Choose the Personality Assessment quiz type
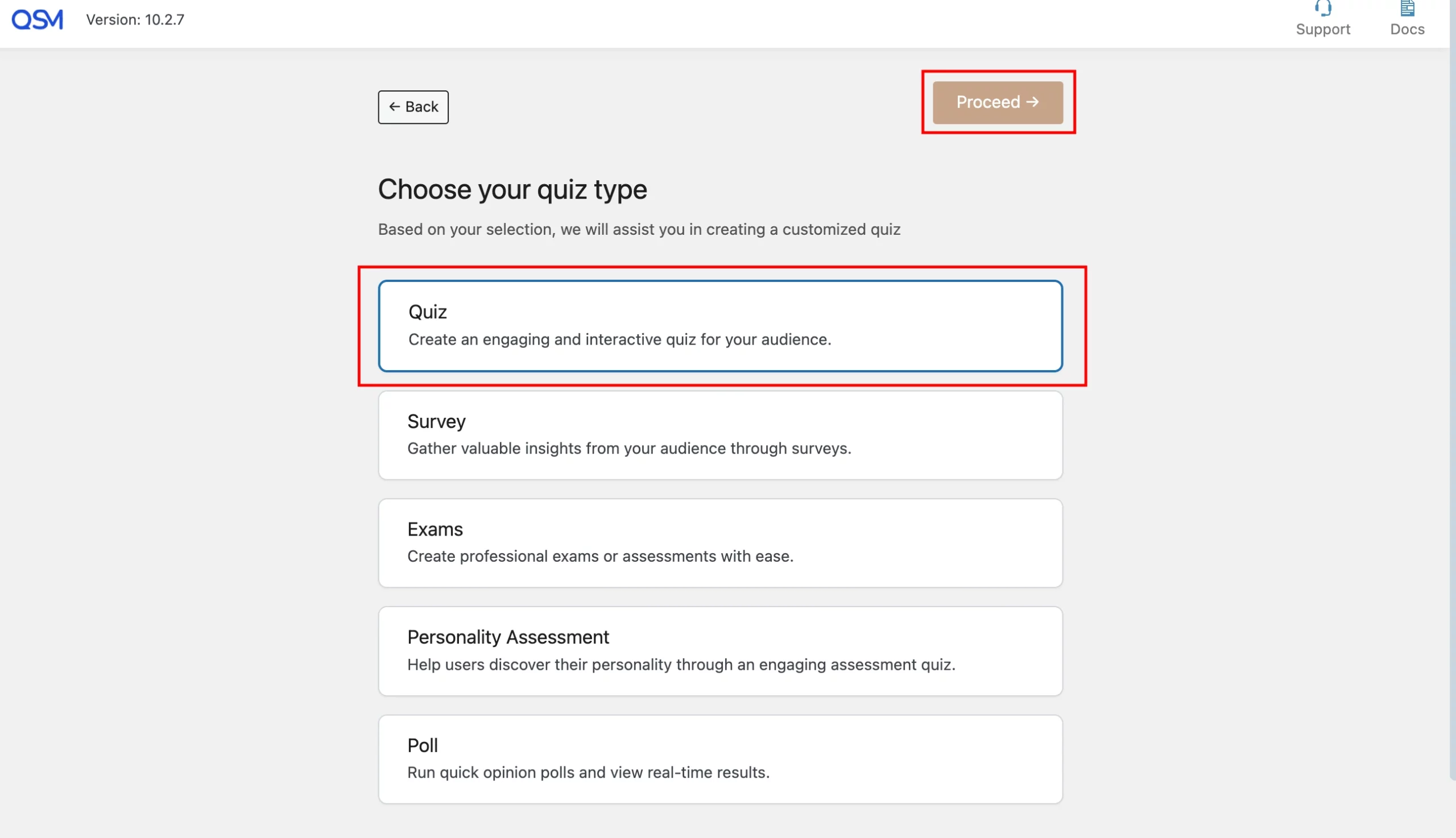 (719, 650)
